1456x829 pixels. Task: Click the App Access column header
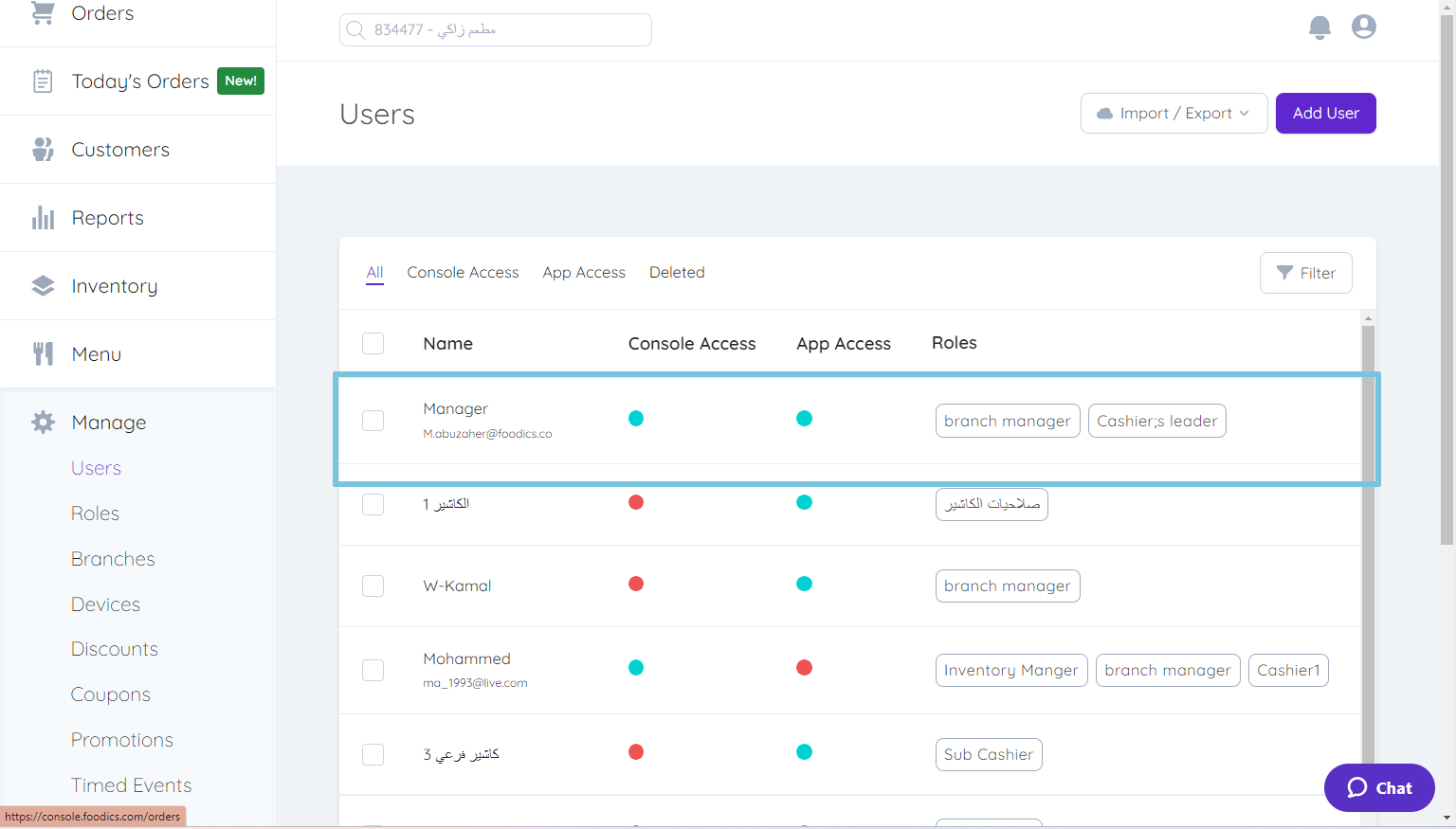[844, 344]
